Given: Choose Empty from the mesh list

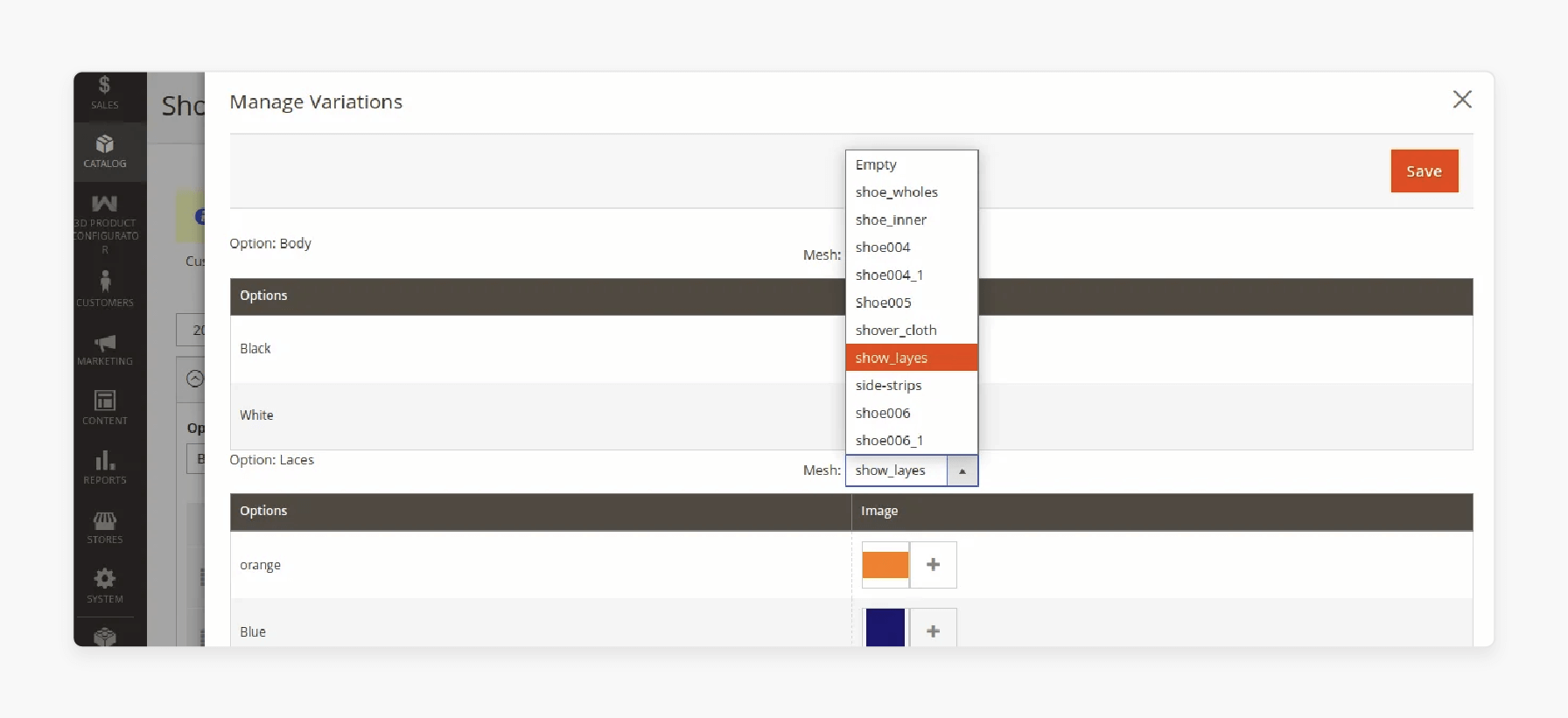Looking at the screenshot, I should point(912,164).
